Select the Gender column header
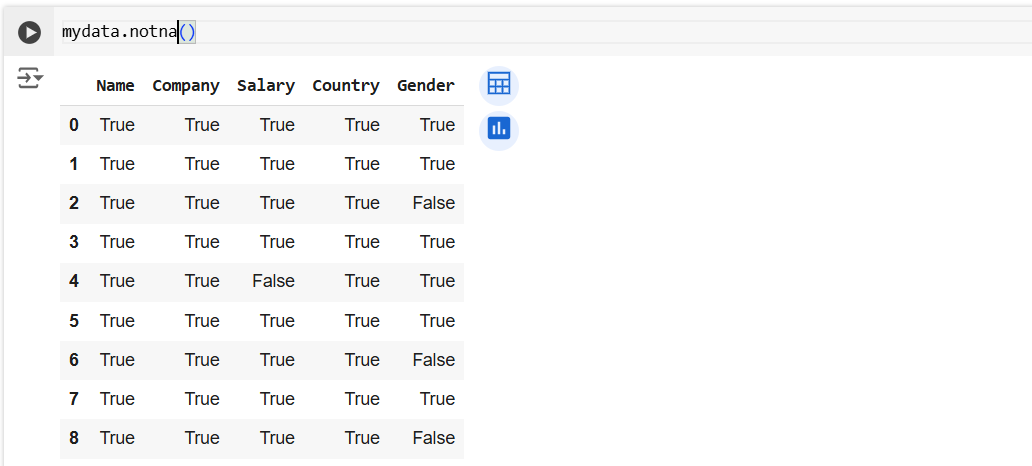Screen dimensions: 1032x466 click(425, 86)
